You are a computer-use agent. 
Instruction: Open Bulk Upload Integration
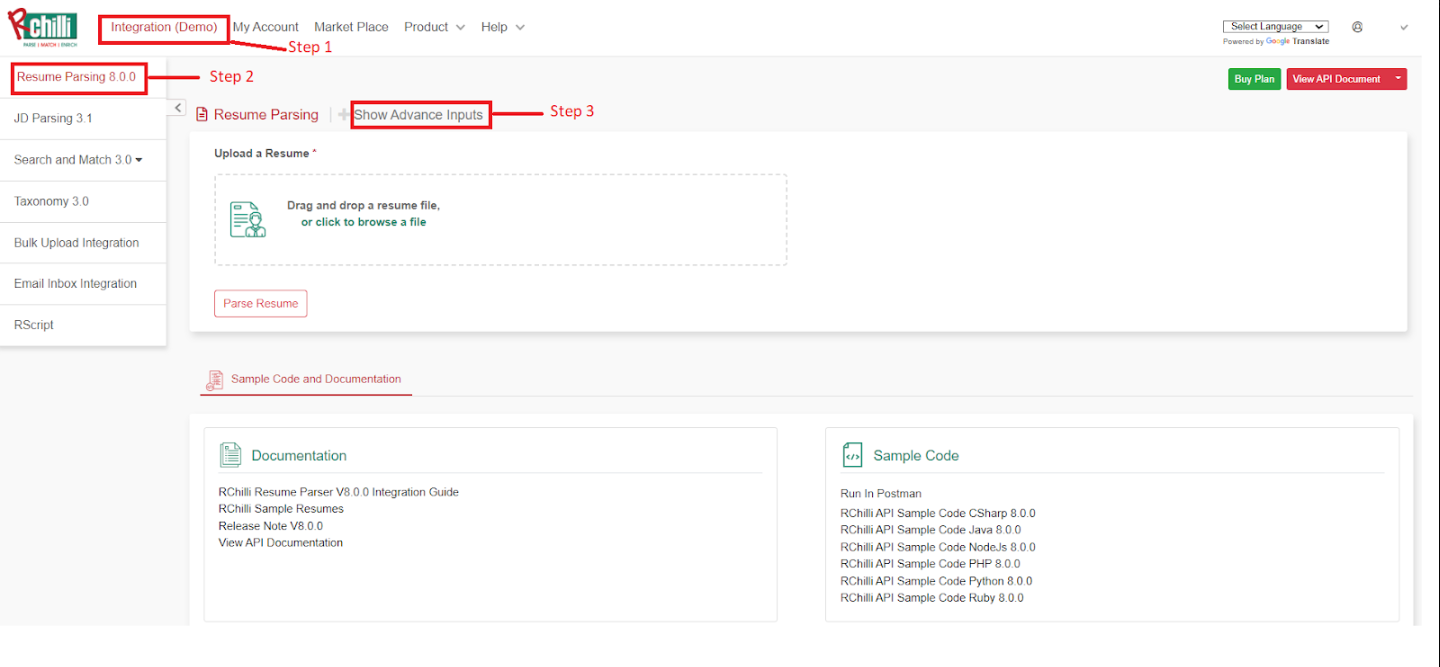(76, 243)
